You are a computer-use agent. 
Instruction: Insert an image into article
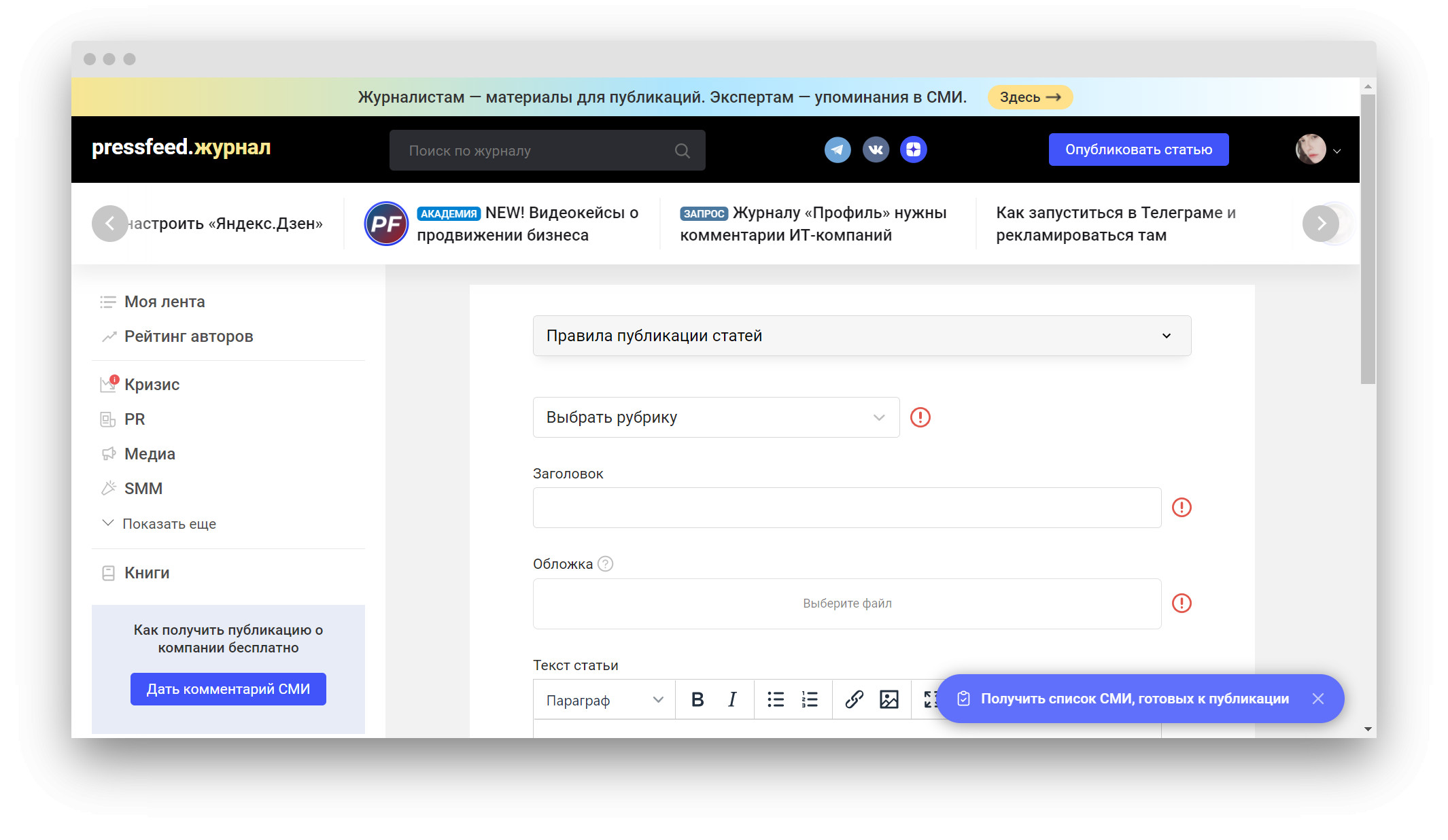click(x=889, y=699)
